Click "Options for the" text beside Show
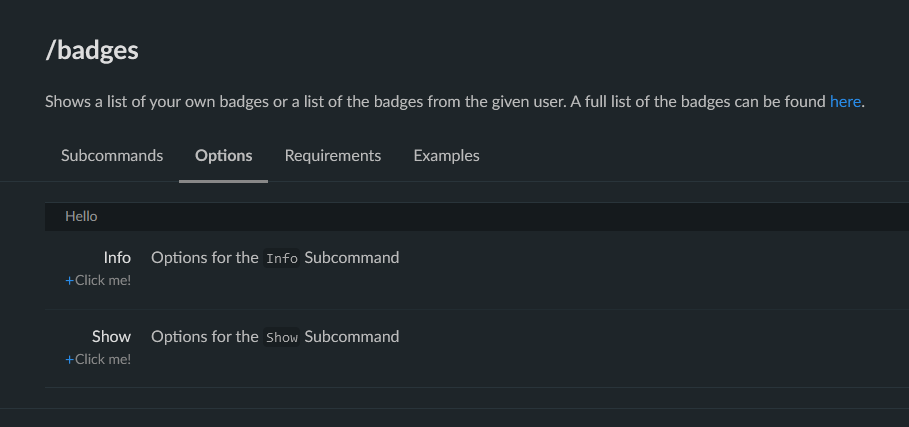Screen dimensions: 909x427 point(205,337)
